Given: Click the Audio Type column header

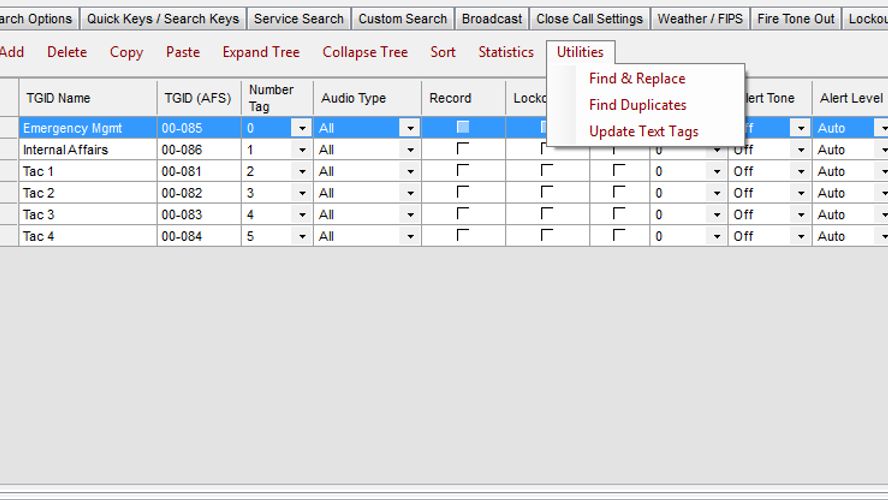Looking at the screenshot, I should (368, 98).
